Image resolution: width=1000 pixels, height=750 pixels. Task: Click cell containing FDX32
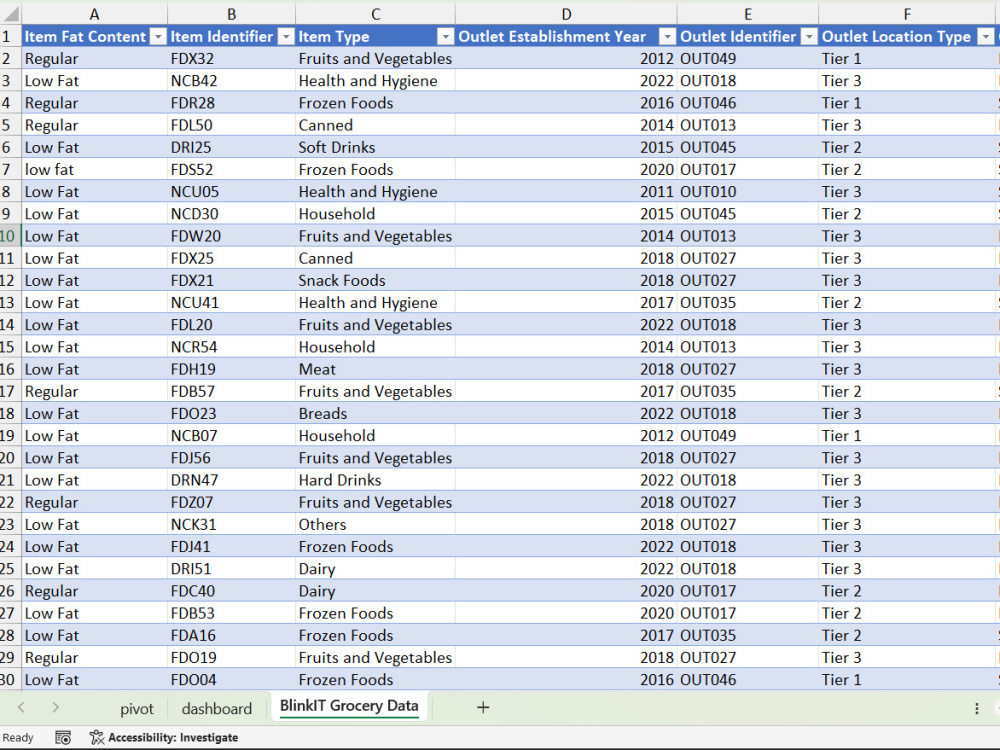tap(232, 59)
